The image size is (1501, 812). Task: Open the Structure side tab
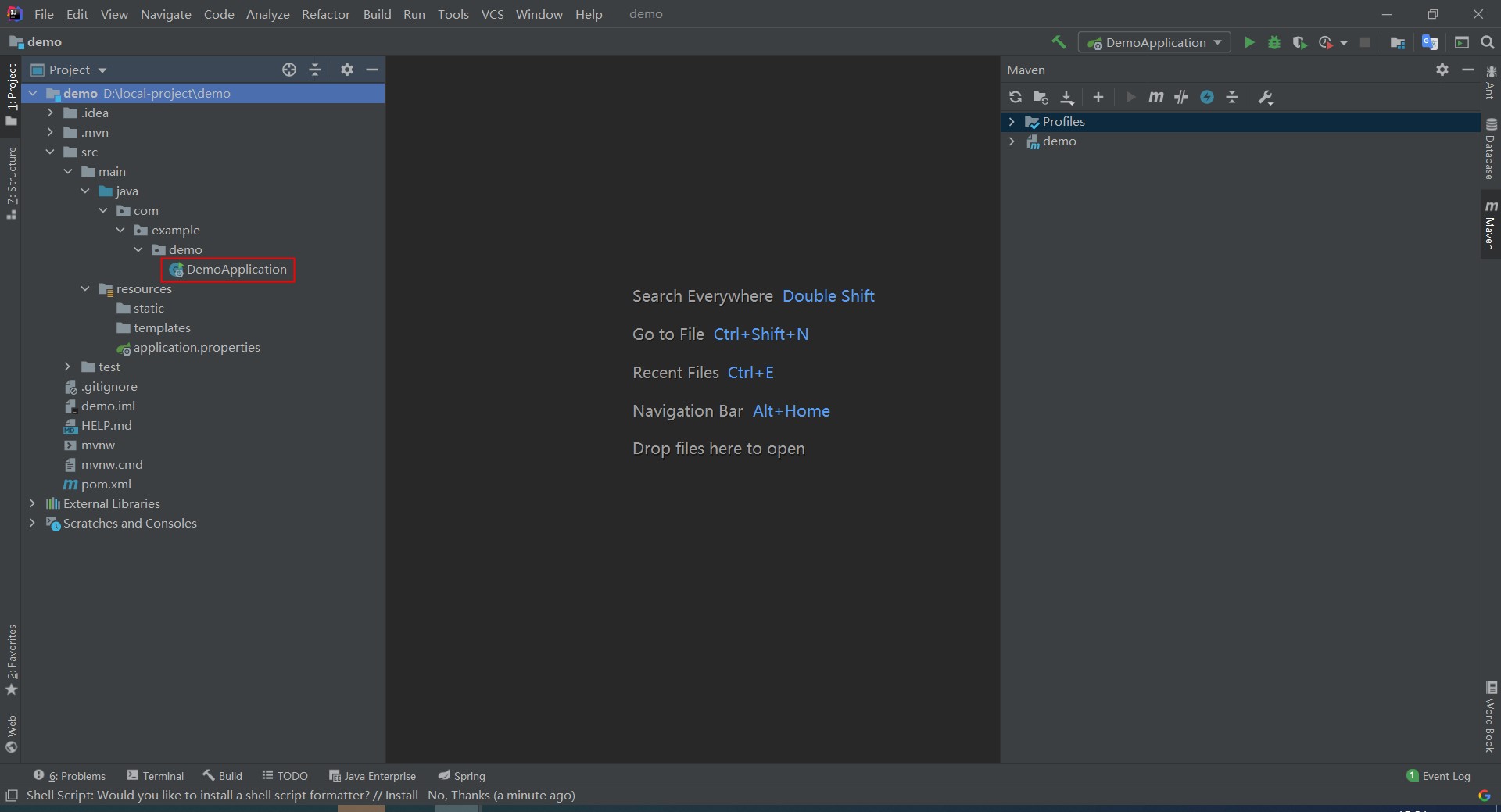[11, 184]
